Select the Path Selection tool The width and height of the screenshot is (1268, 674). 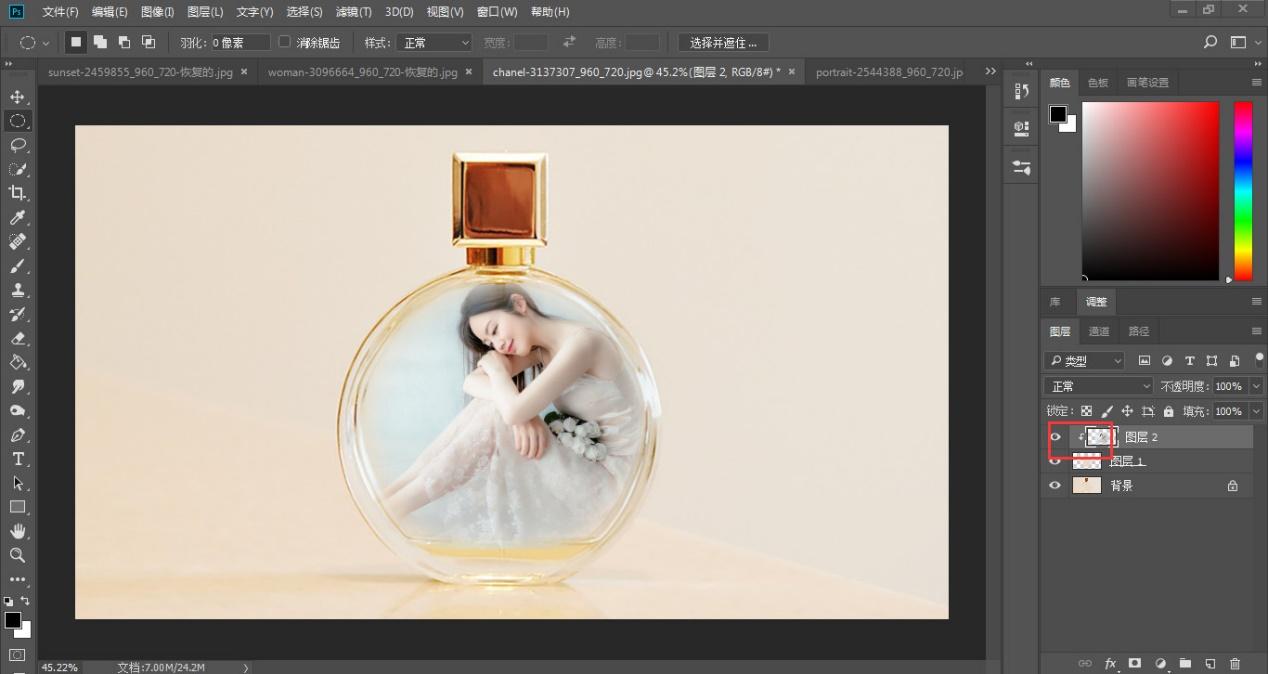coord(17,483)
